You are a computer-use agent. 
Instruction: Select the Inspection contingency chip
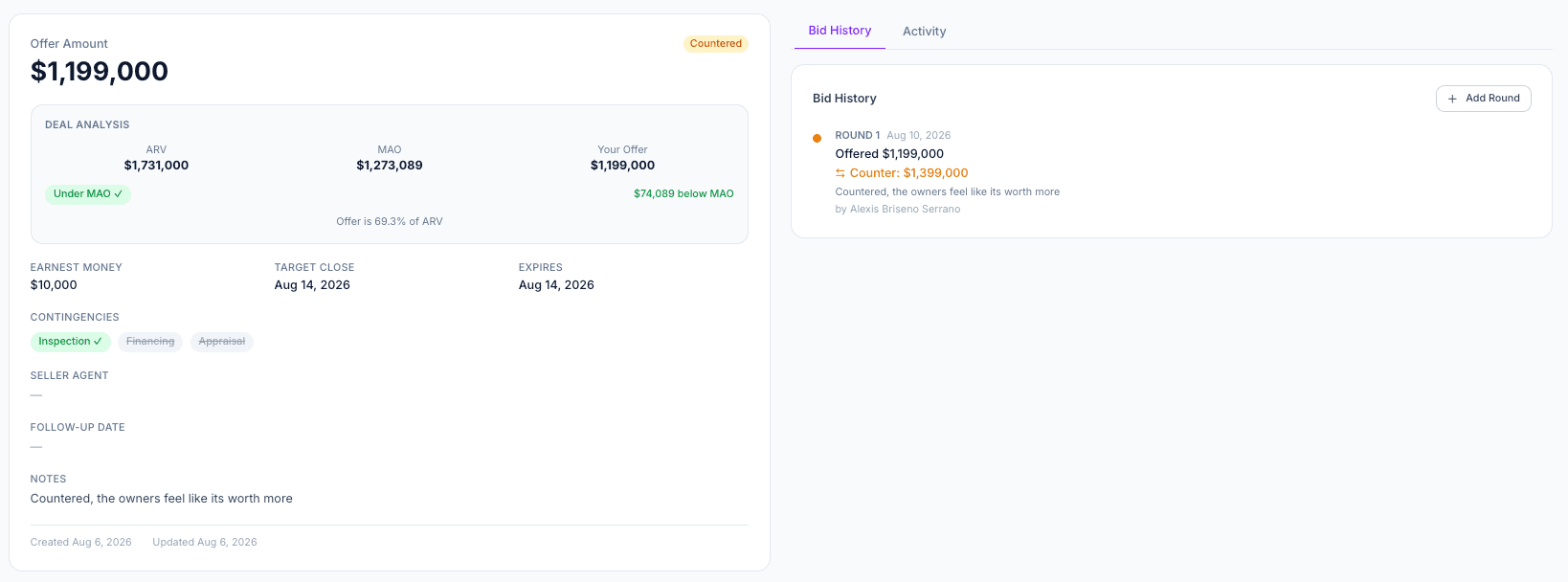pyautogui.click(x=71, y=342)
